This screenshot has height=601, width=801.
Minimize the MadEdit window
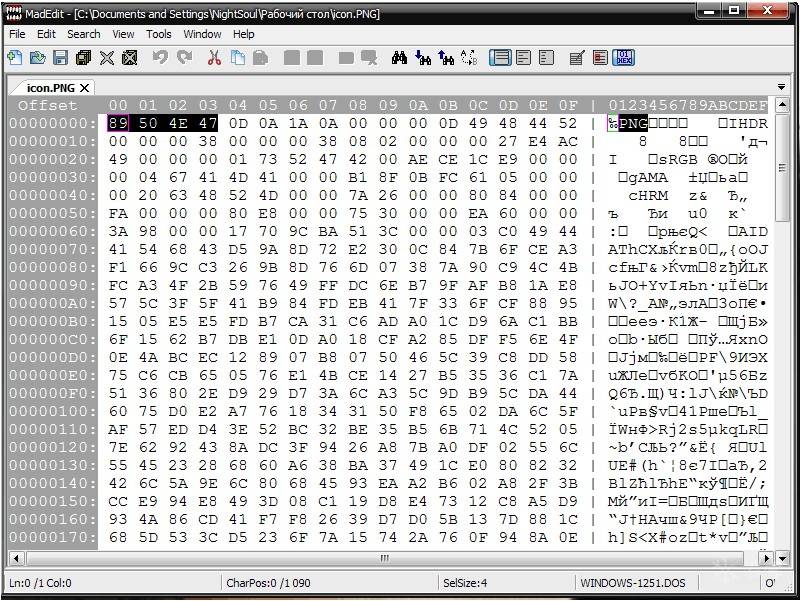click(x=711, y=10)
